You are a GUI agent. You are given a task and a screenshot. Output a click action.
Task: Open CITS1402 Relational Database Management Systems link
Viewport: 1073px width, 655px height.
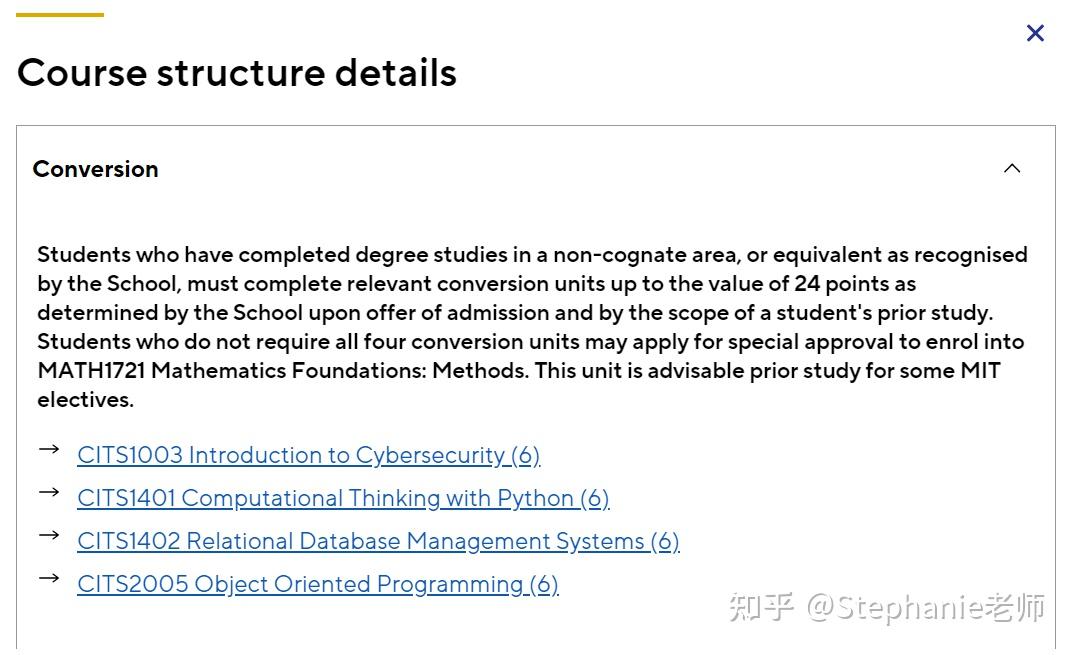pyautogui.click(x=378, y=541)
